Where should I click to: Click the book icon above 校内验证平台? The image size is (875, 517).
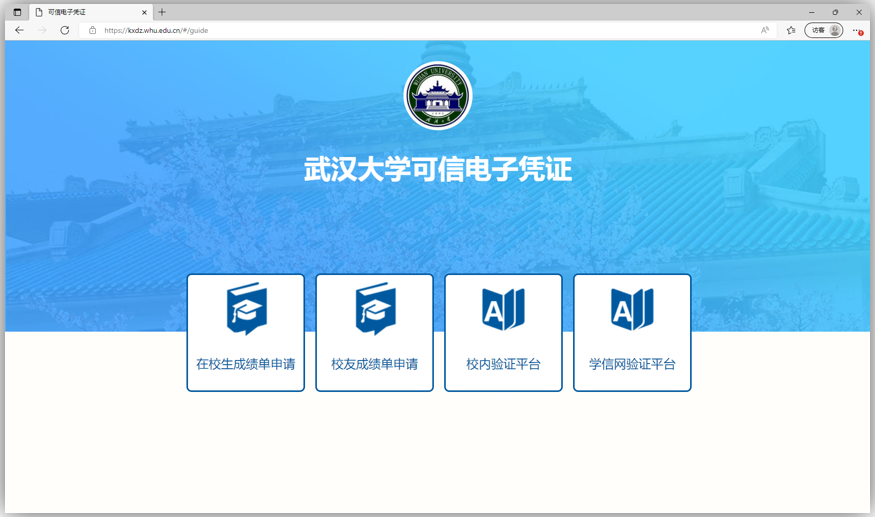point(503,309)
